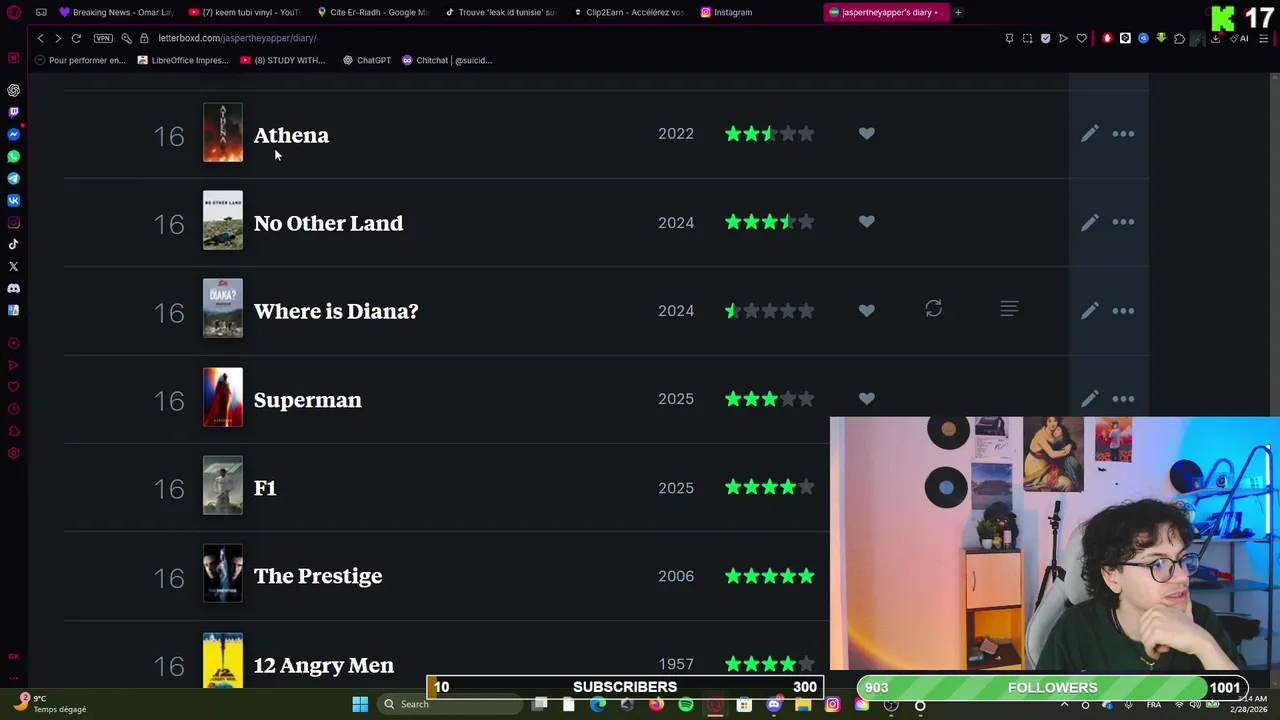Open Chitchat bookmark

[x=447, y=60]
